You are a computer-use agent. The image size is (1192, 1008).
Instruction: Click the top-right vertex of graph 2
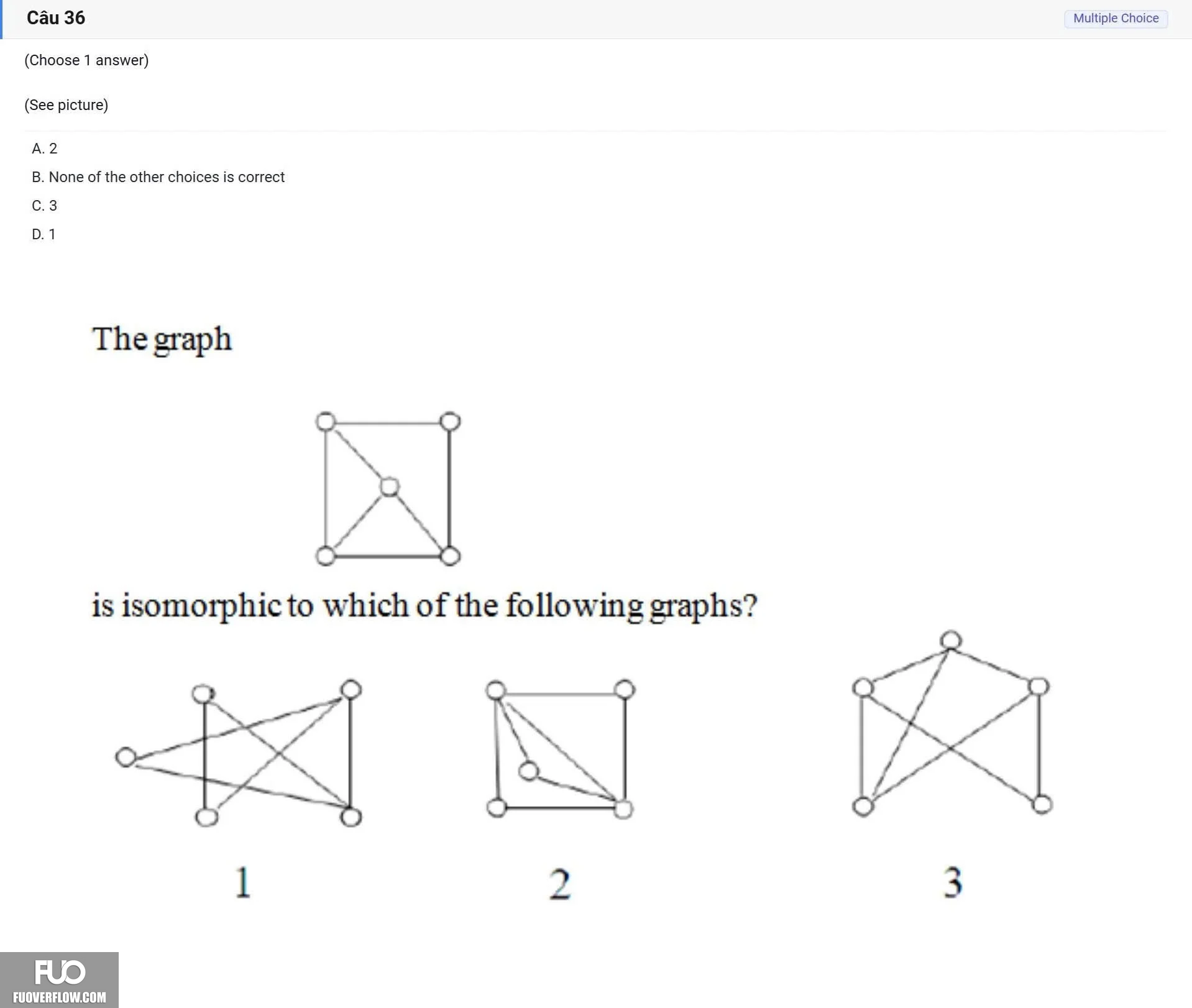point(624,689)
